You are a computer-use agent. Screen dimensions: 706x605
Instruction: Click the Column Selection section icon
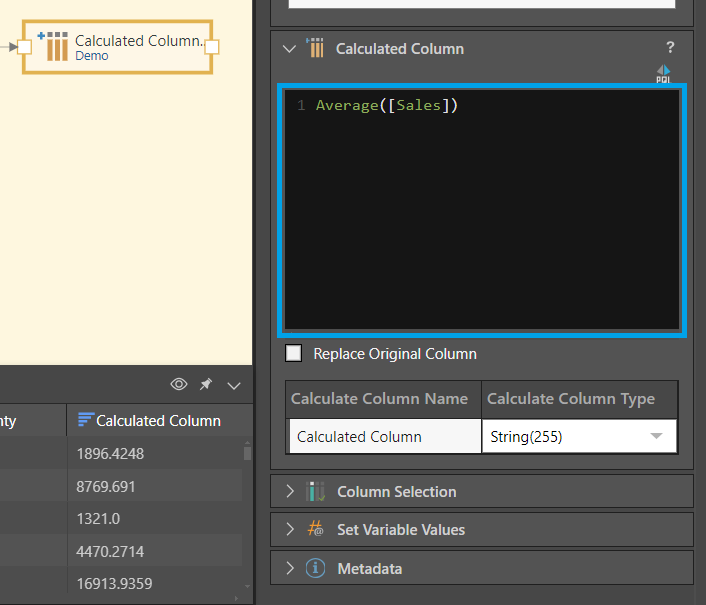(x=316, y=491)
